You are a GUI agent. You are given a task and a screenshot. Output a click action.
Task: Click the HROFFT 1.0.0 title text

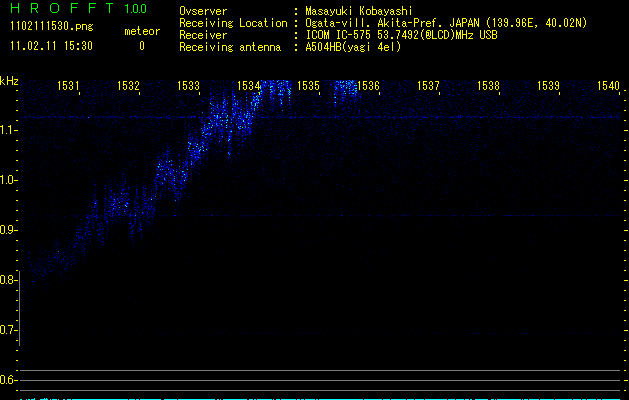click(78, 8)
